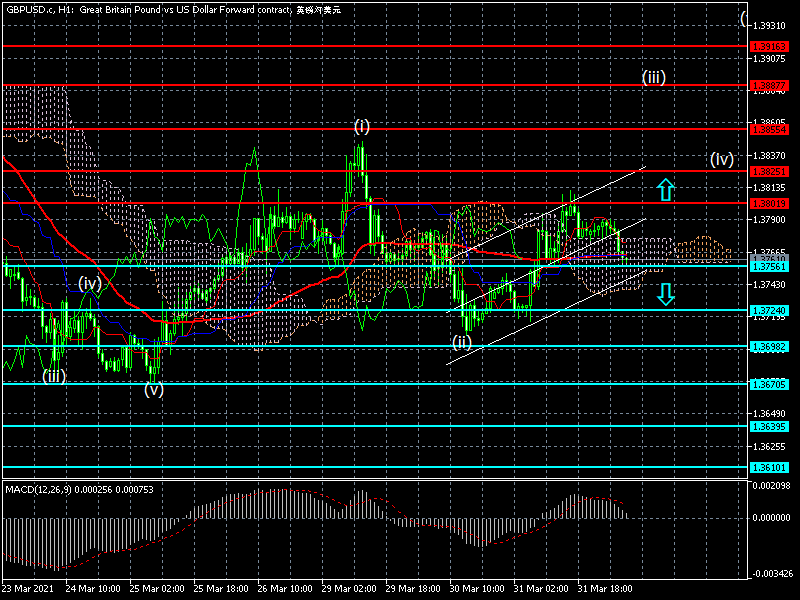Select the left wave (iv) label
Image resolution: width=800 pixels, height=600 pixels.
[90, 284]
